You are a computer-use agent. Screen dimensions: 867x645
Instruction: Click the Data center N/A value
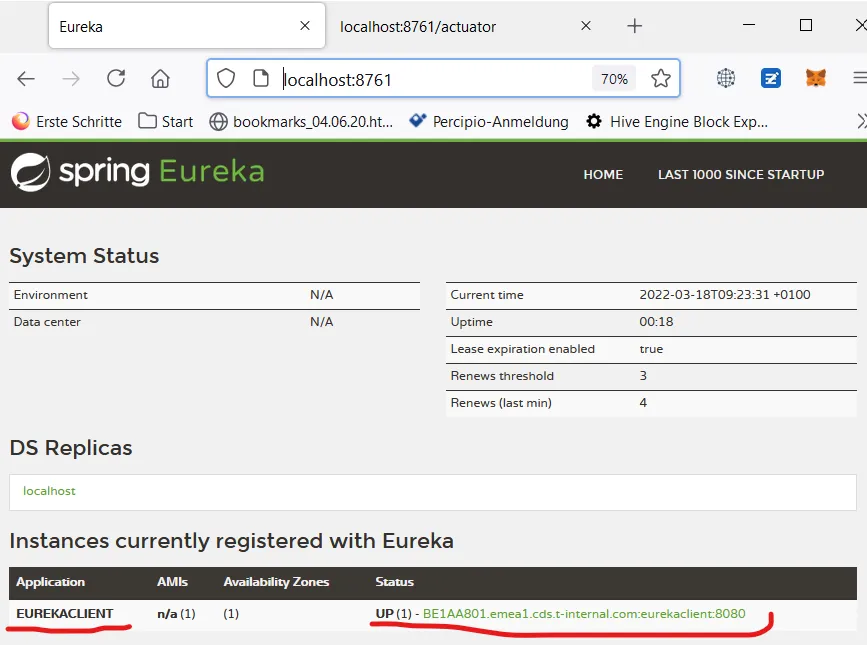tap(321, 322)
